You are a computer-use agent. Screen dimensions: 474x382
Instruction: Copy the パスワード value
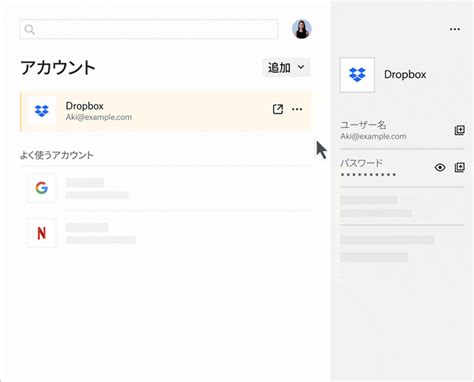[x=459, y=167]
